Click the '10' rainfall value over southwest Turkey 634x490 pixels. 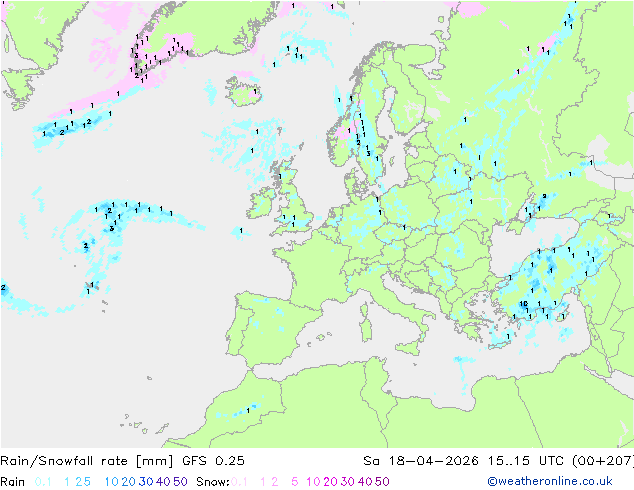point(524,304)
